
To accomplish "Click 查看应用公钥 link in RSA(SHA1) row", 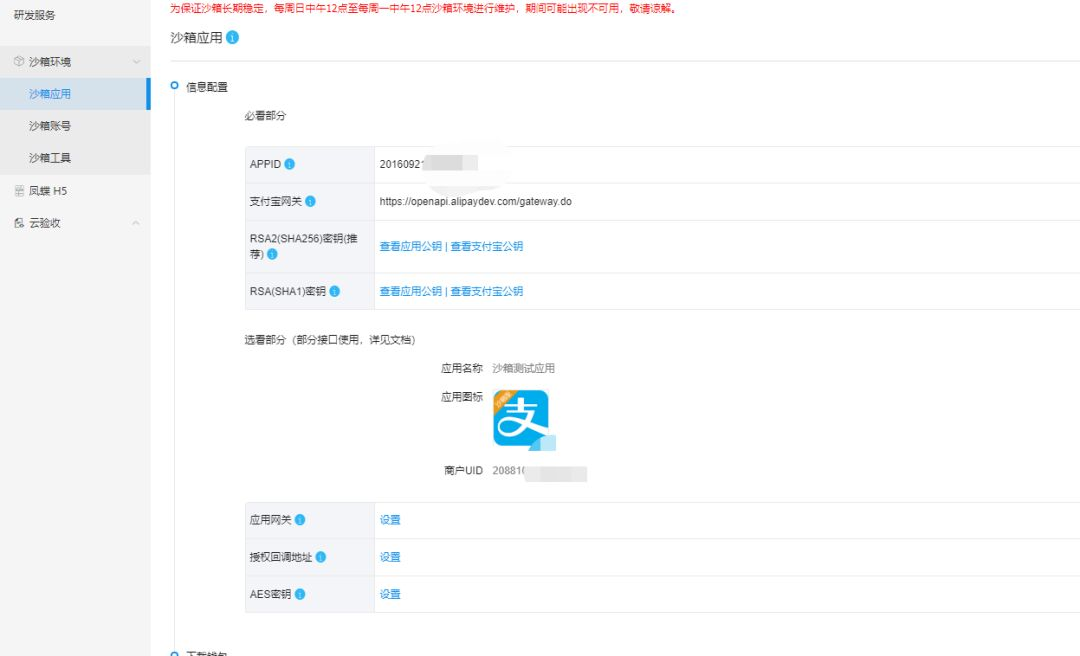I will (x=411, y=291).
